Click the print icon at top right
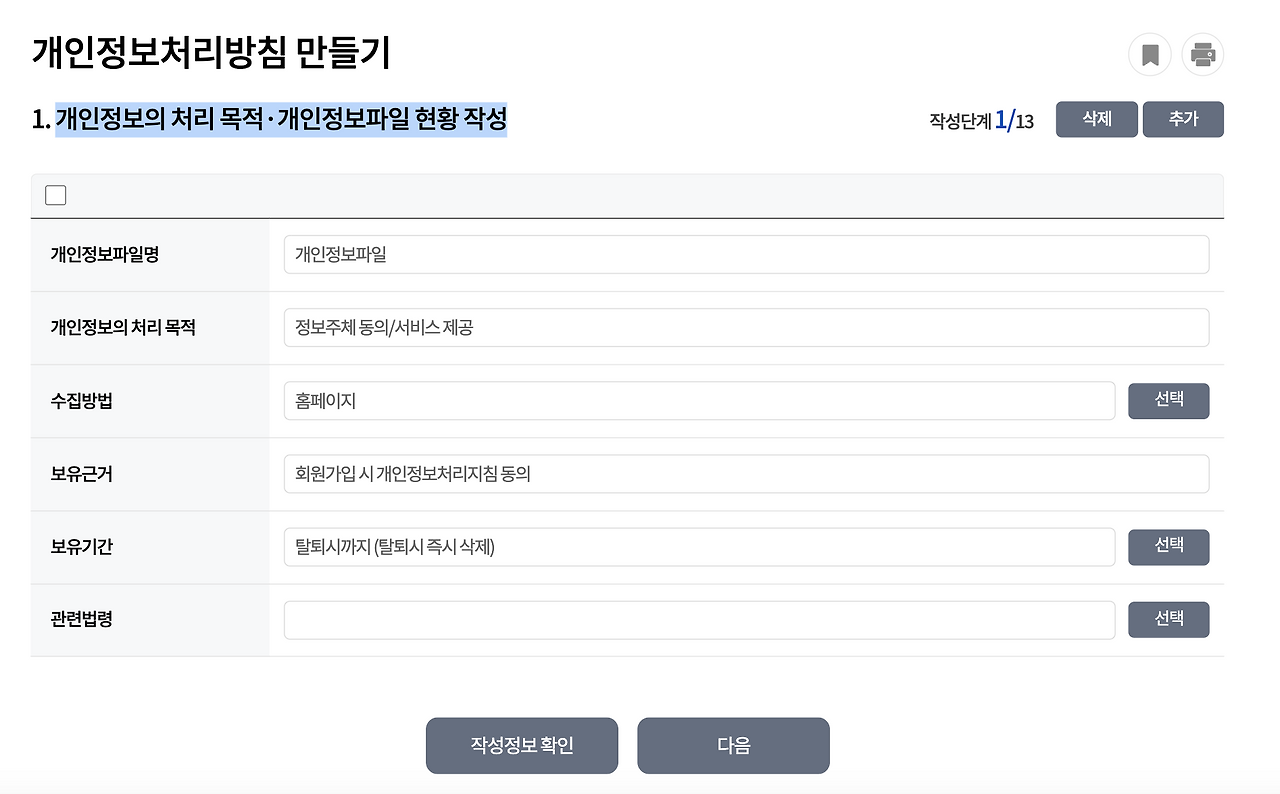 pyautogui.click(x=1202, y=54)
